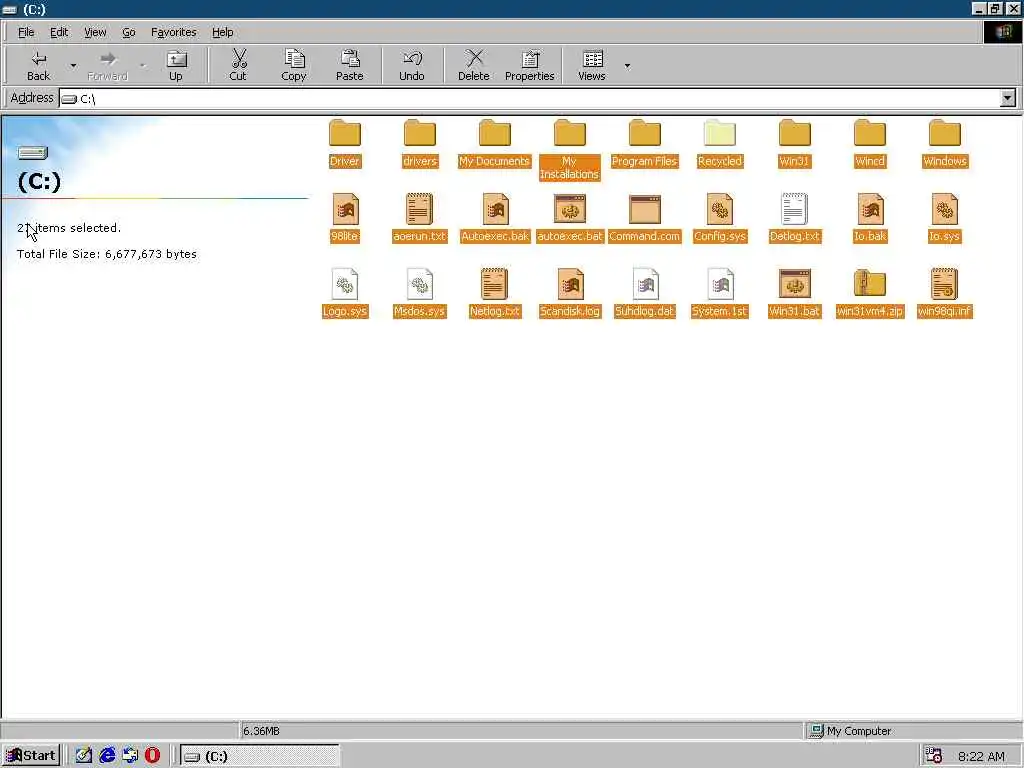Click the 8:22 AM clock
The image size is (1024, 768).
click(981, 756)
